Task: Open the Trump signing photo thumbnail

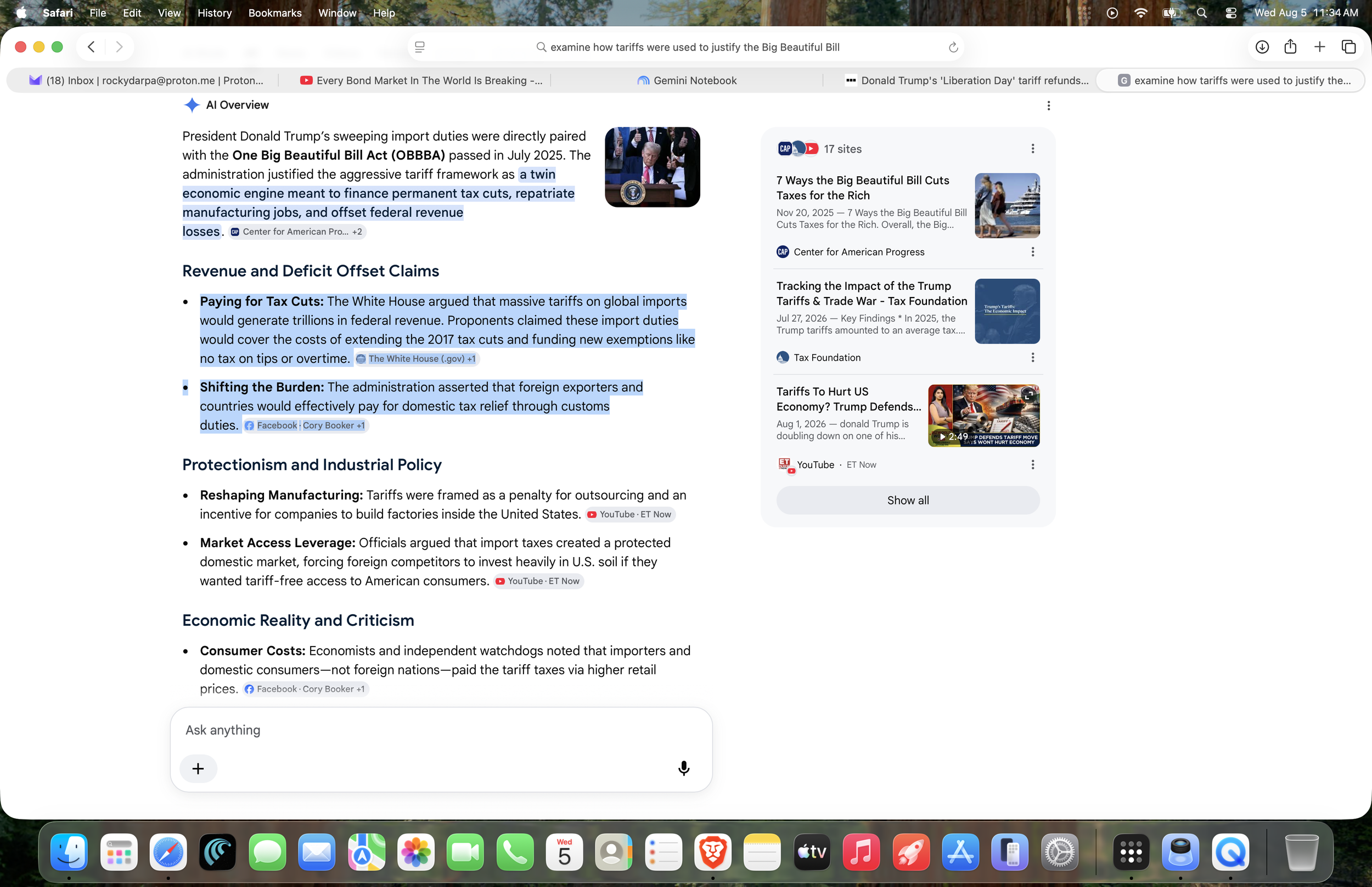Action: pos(653,167)
